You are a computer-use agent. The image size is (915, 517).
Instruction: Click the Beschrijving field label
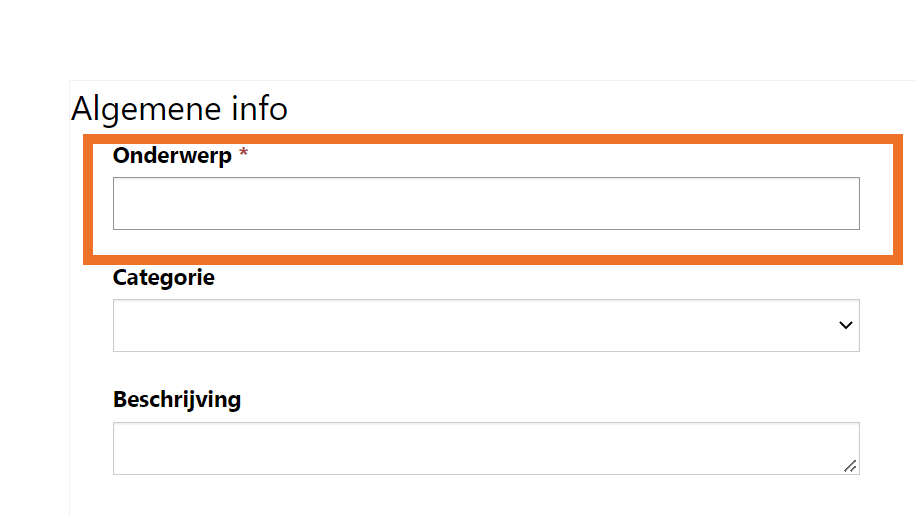point(177,400)
